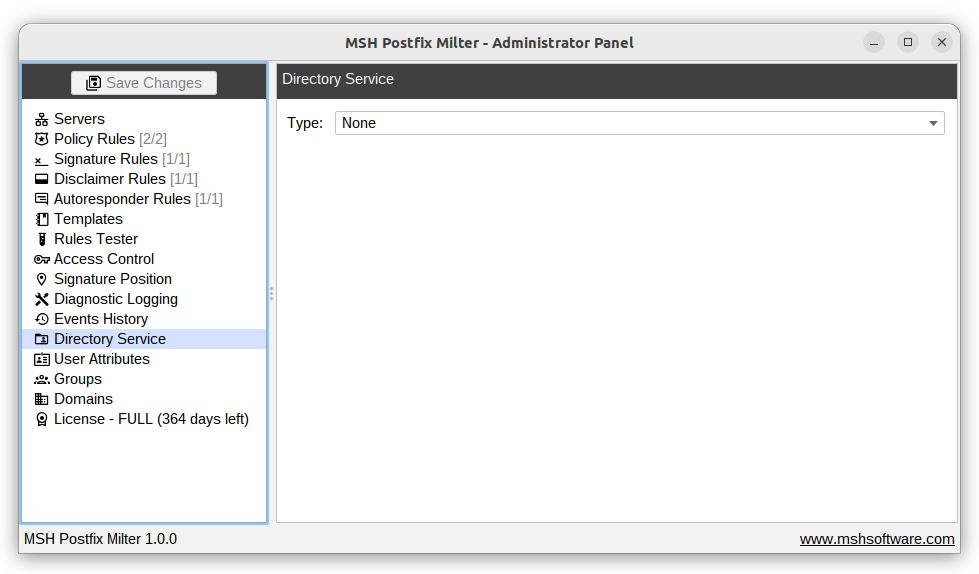This screenshot has height=574, width=979.
Task: Click the Access Control key icon
Action: (x=41, y=259)
